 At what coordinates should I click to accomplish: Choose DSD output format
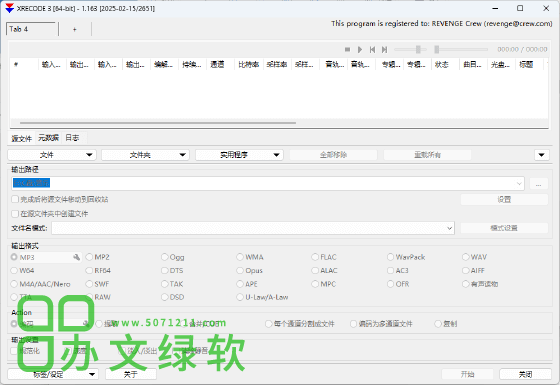point(173,297)
